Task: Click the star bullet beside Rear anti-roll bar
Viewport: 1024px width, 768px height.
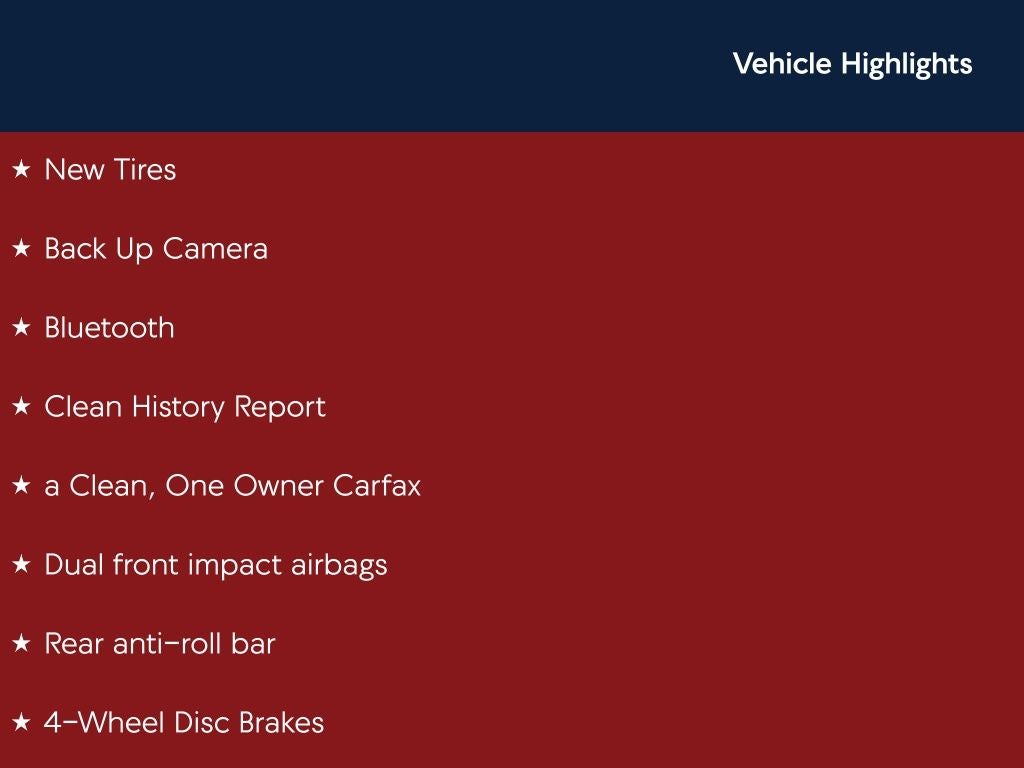Action: (21, 644)
